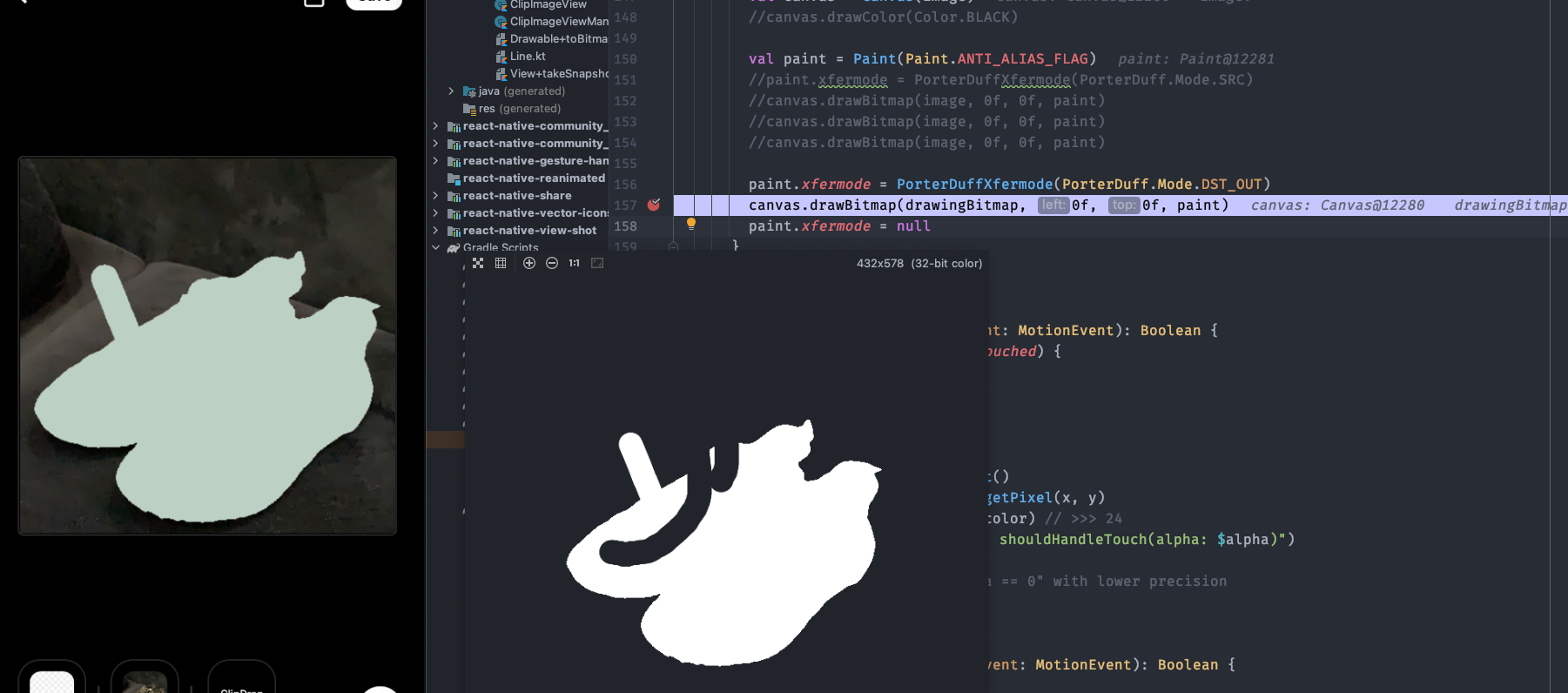Screen dimensions: 1568x693
Task: Toggle the grid overlay in image viewer
Action: click(501, 263)
